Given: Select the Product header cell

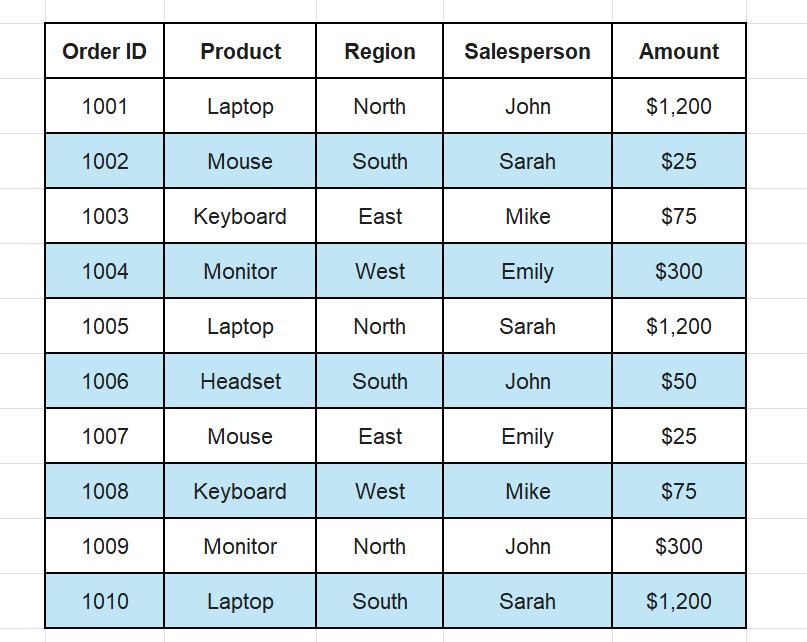Looking at the screenshot, I should [x=240, y=52].
